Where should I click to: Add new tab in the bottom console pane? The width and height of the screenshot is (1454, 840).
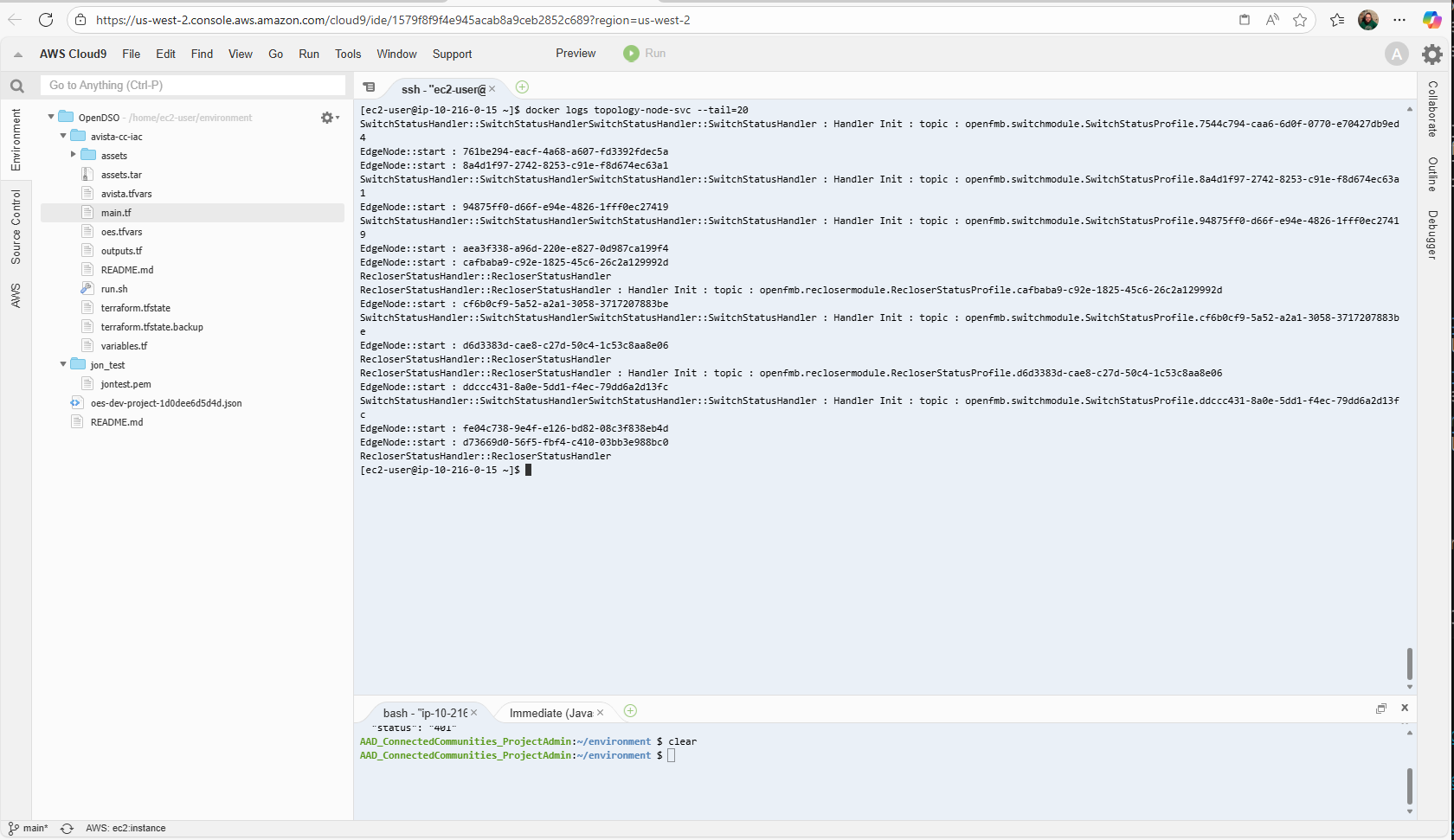tap(630, 711)
